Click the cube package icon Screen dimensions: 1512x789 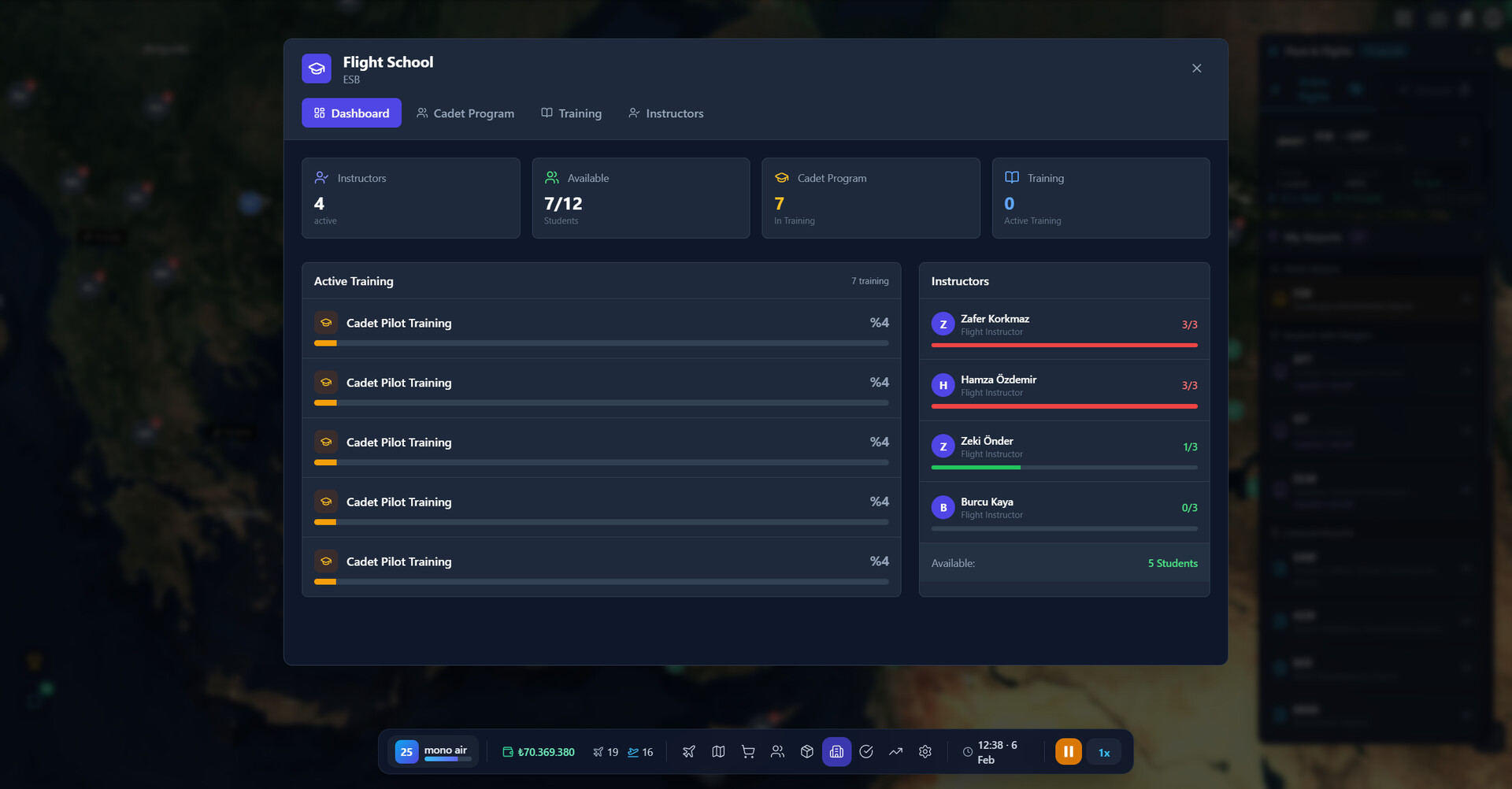coord(807,752)
